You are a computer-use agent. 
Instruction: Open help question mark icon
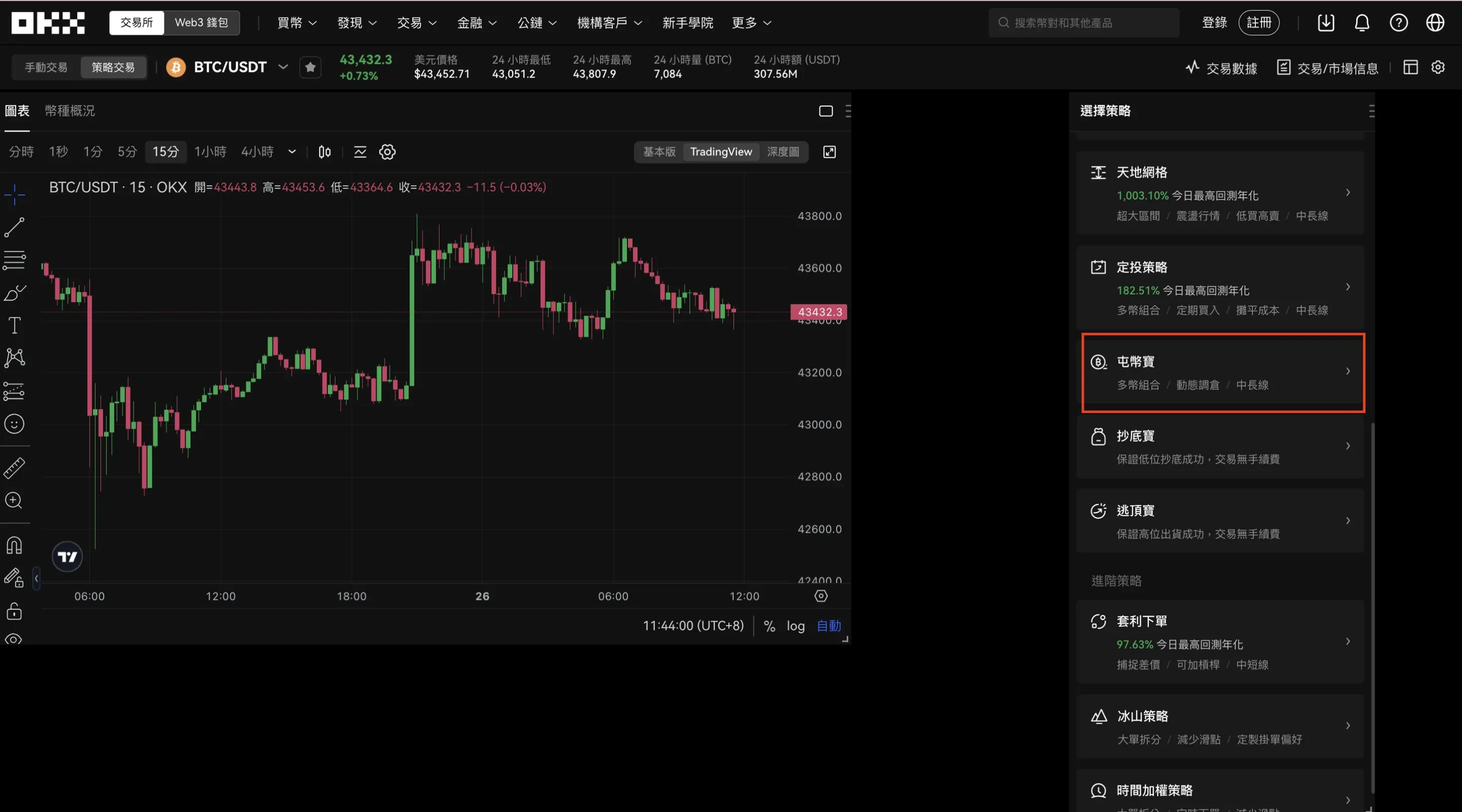tap(1399, 23)
